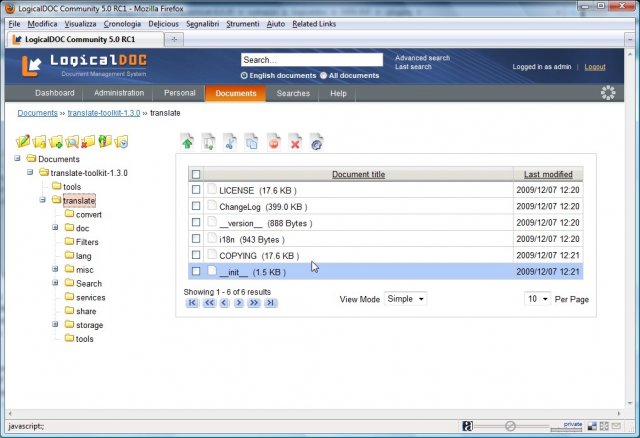Check the box next to LICENSE
Viewport: 640px width, 438px height.
click(196, 190)
